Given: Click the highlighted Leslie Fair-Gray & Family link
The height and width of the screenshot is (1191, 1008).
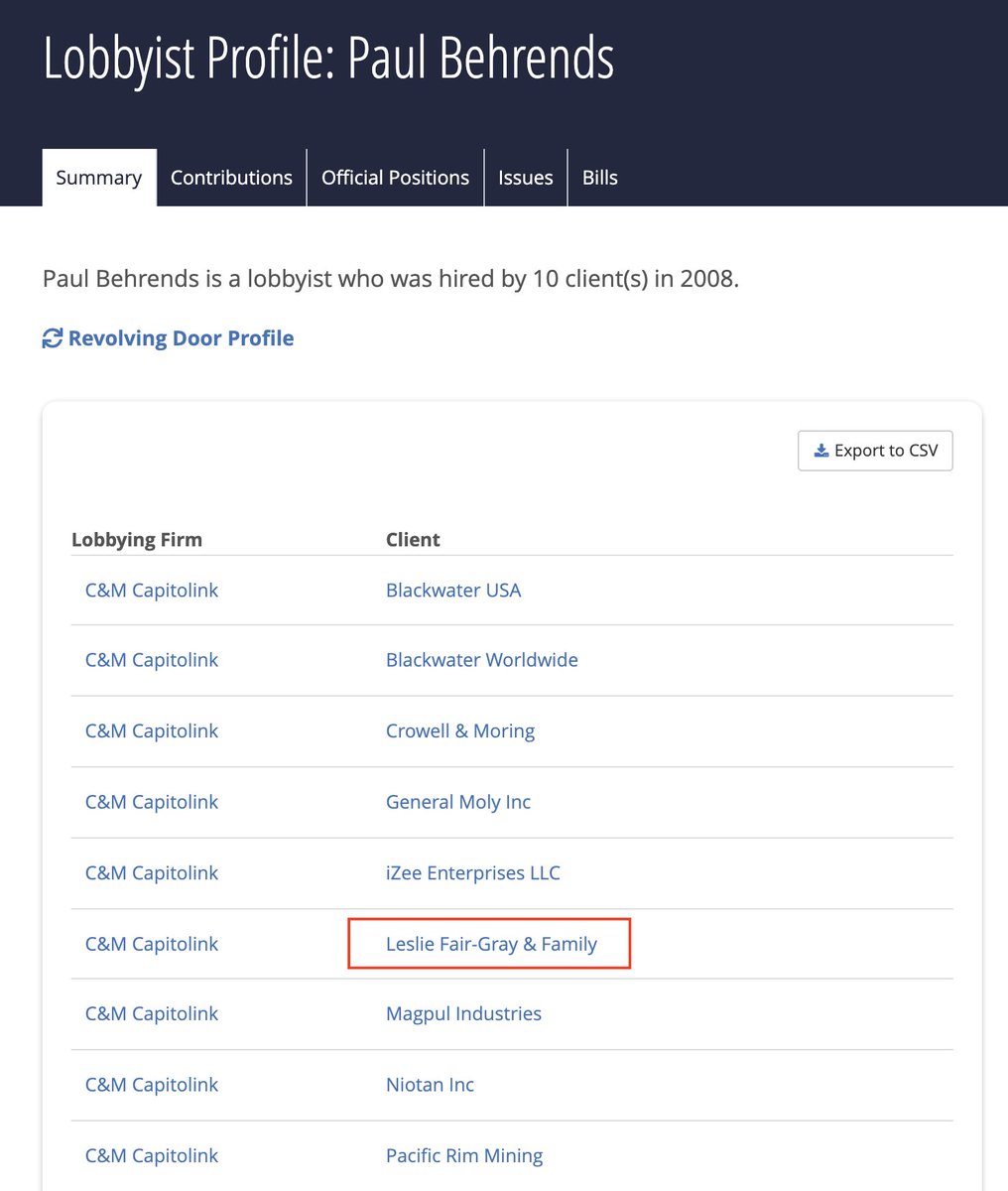Looking at the screenshot, I should [x=491, y=944].
